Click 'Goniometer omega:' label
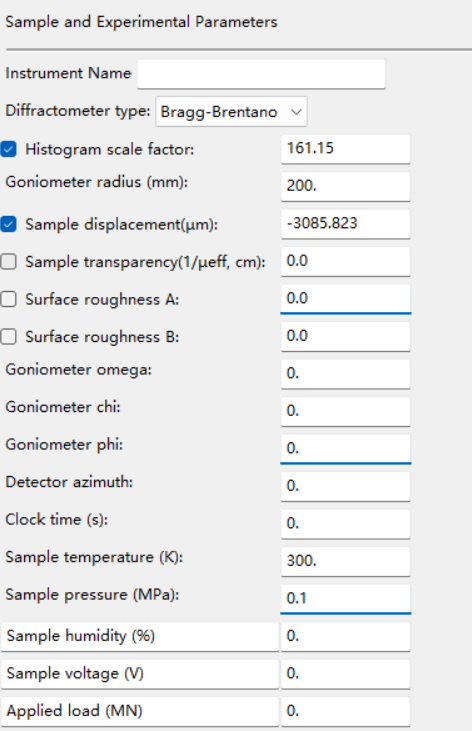This screenshot has height=731, width=472. pos(78,370)
